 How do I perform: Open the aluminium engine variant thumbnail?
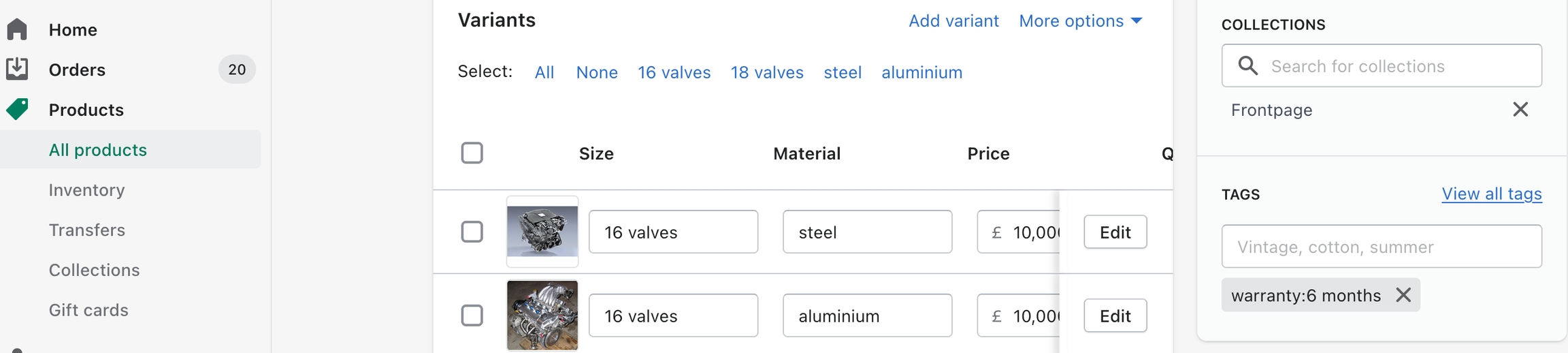click(x=542, y=316)
